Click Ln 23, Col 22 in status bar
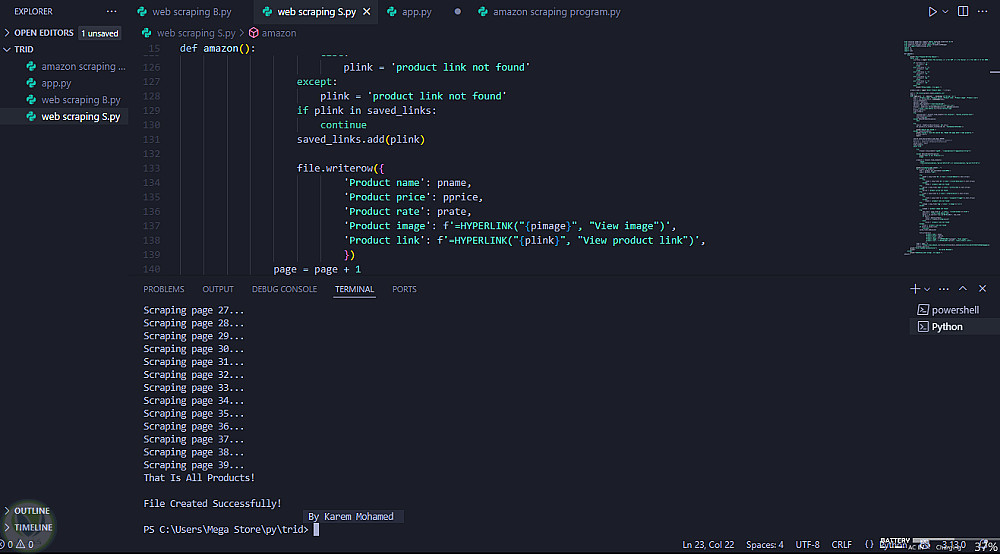The height and width of the screenshot is (554, 1000). point(708,544)
